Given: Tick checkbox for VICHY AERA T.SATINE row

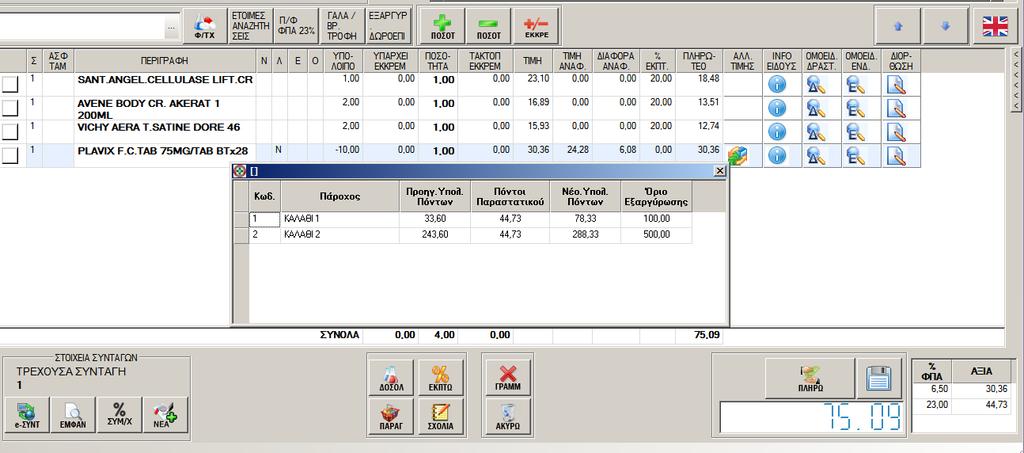Looking at the screenshot, I should click(9, 132).
